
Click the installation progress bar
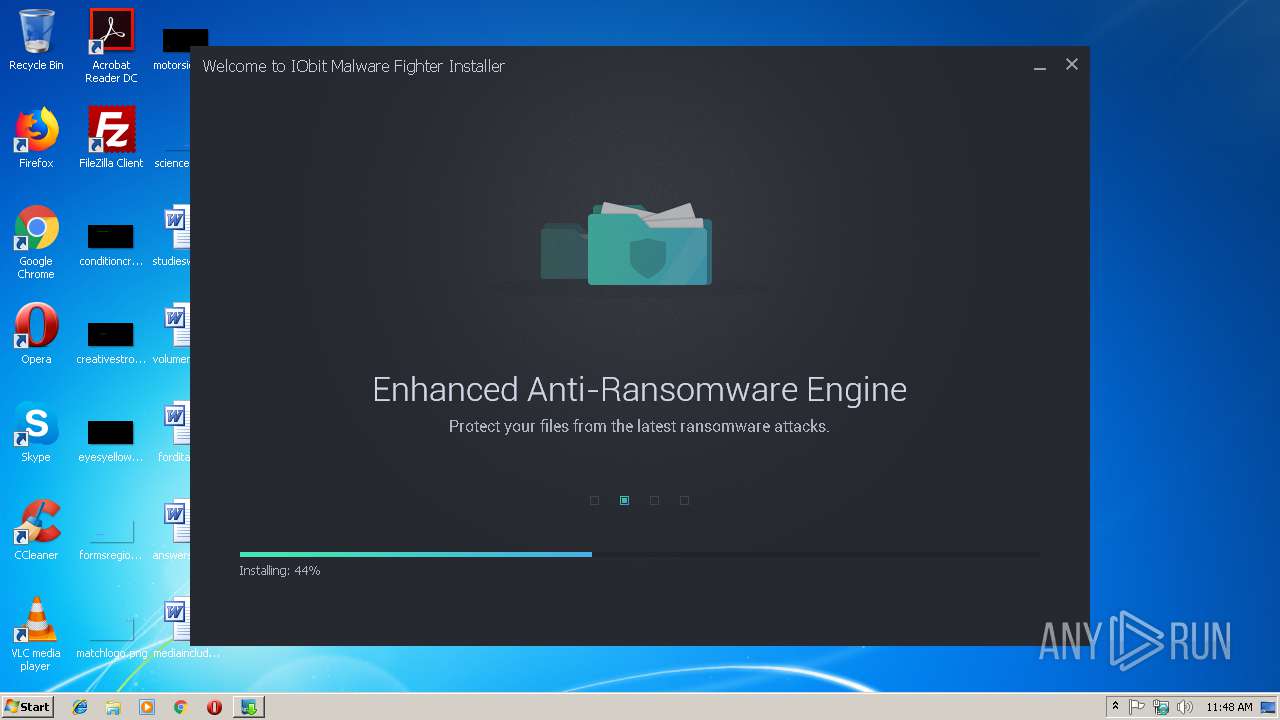[639, 554]
